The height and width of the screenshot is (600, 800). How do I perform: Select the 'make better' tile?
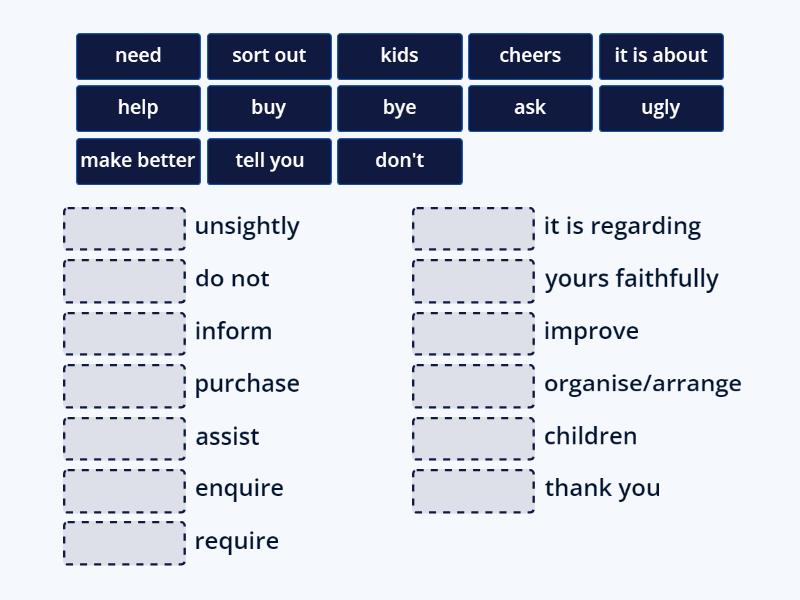click(138, 161)
